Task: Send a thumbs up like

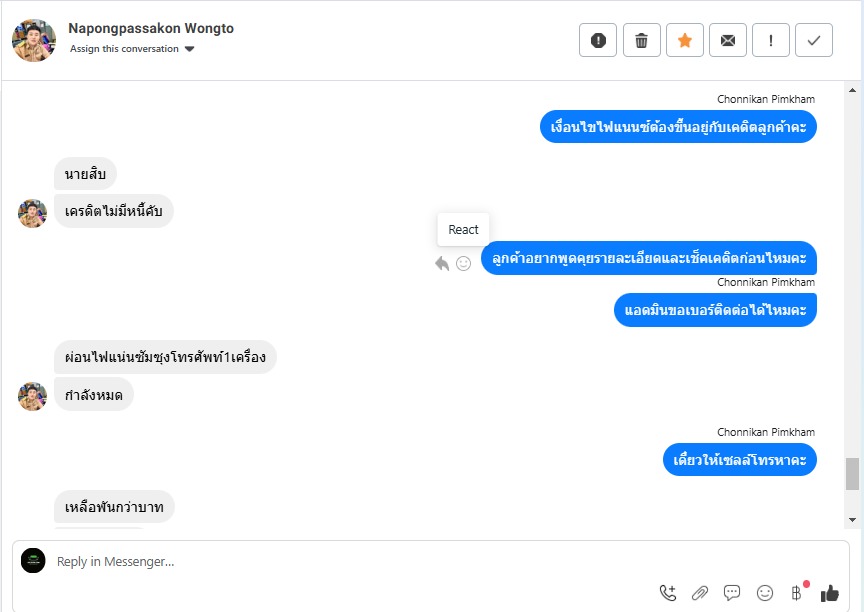Action: pyautogui.click(x=829, y=593)
